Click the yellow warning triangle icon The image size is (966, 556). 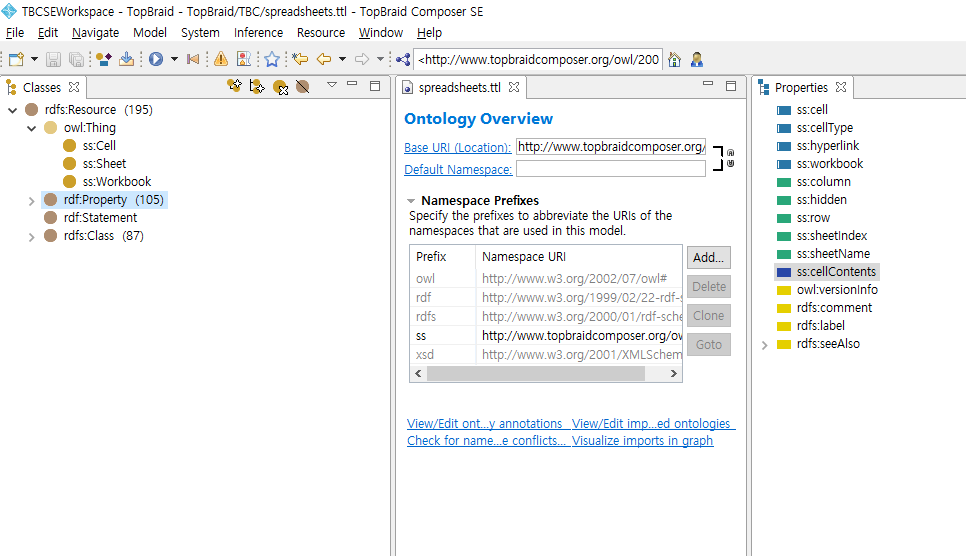tap(221, 59)
